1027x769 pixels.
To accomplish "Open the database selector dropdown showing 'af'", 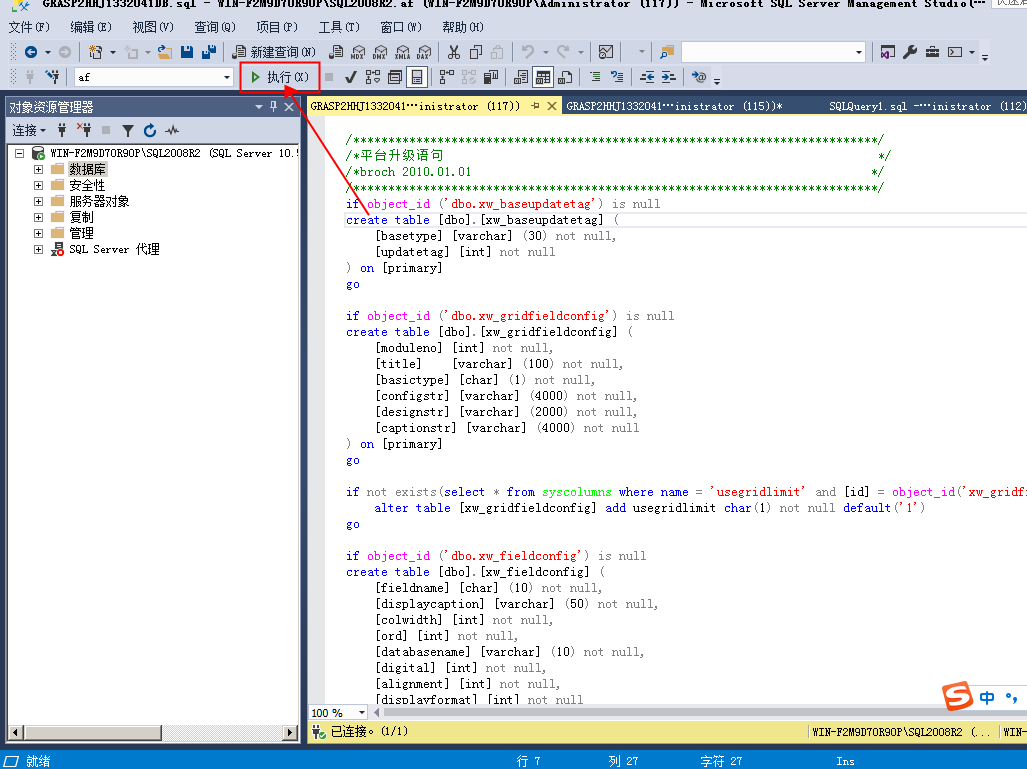I will (x=227, y=77).
